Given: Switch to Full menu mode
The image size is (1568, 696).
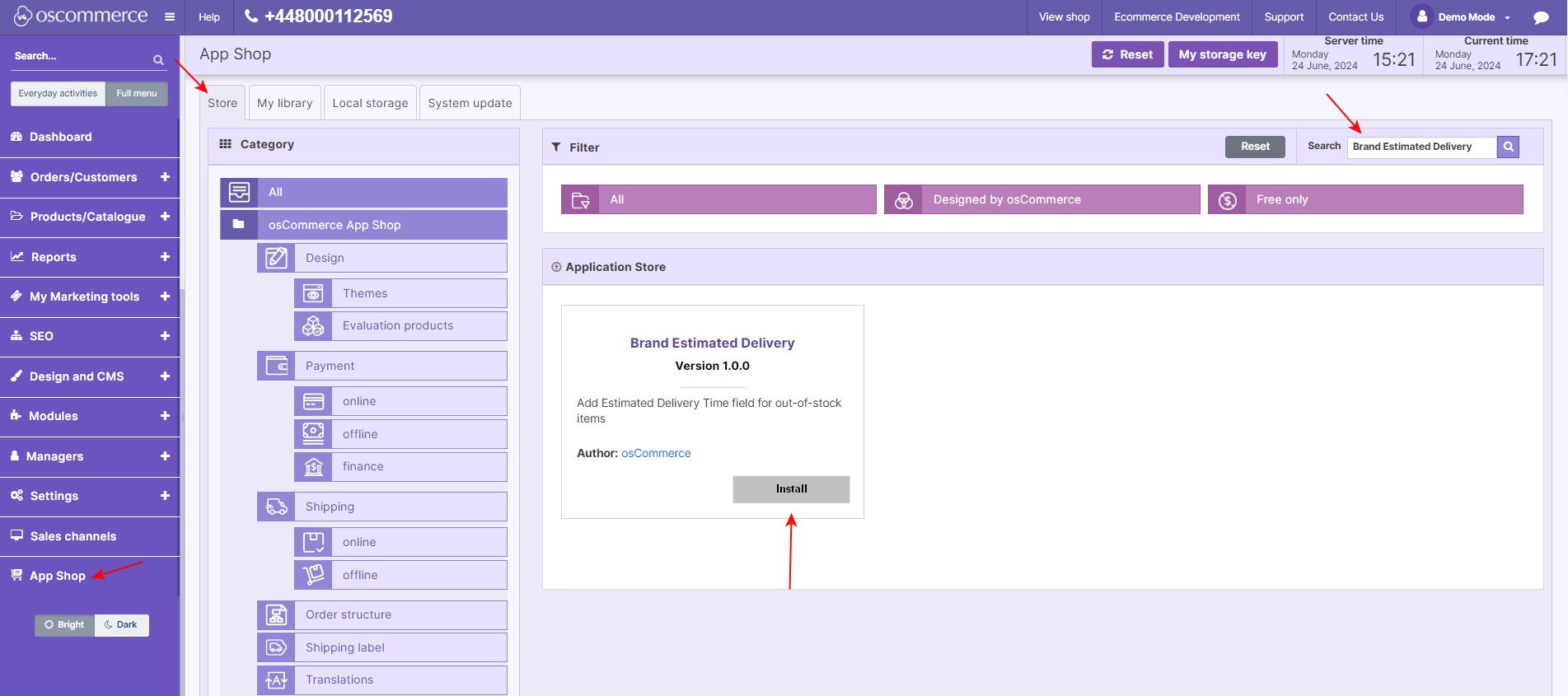Looking at the screenshot, I should point(137,94).
